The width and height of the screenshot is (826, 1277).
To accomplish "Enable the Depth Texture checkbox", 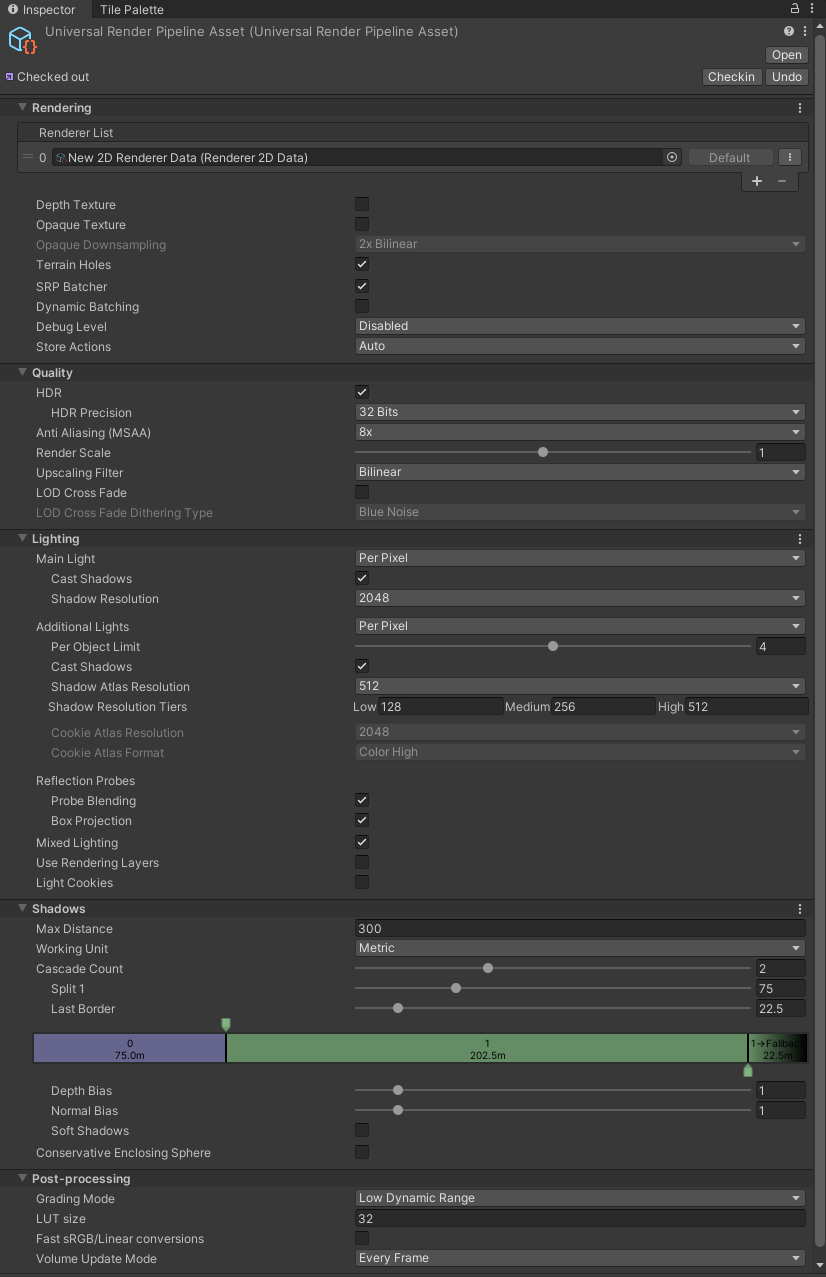I will (x=361, y=204).
